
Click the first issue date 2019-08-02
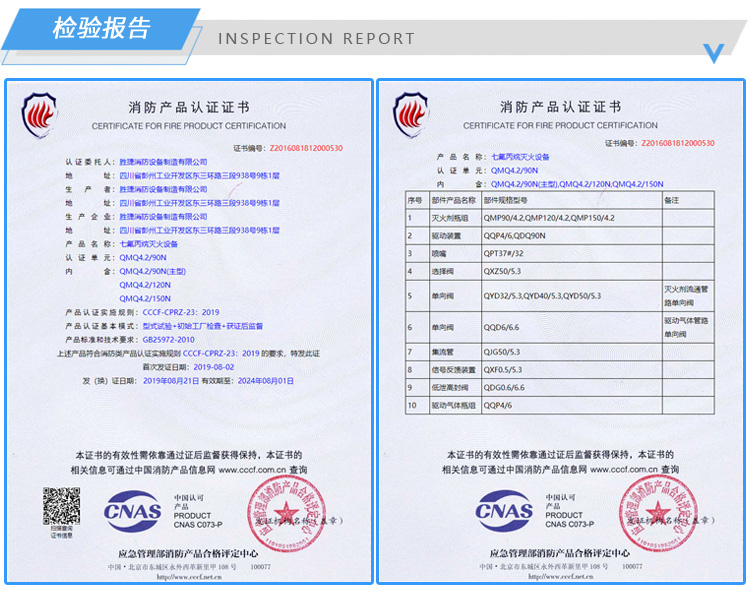(x=214, y=367)
